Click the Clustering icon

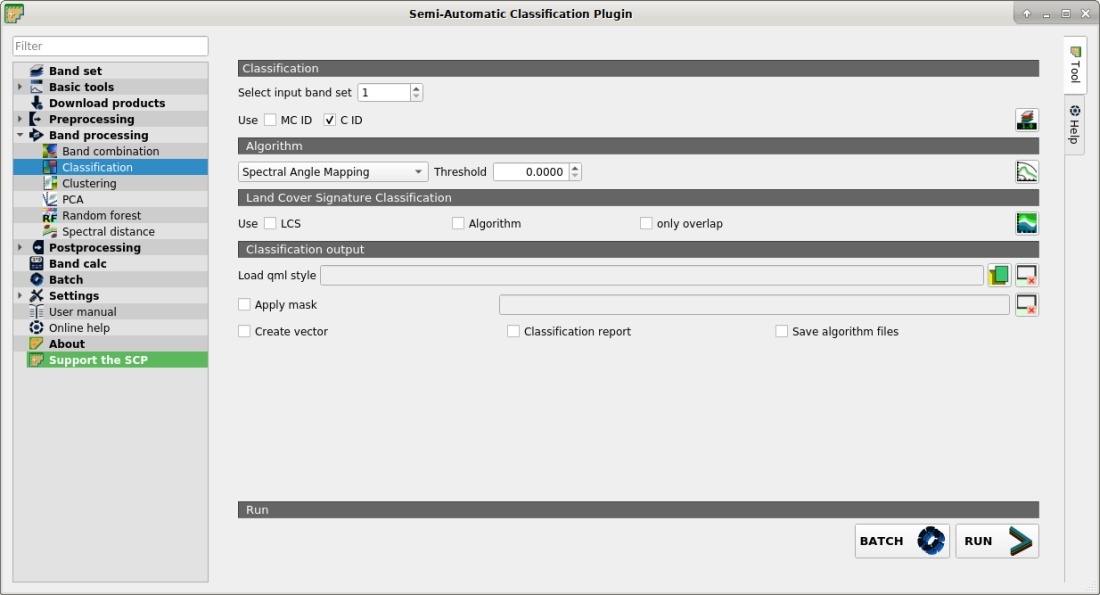pyautogui.click(x=50, y=183)
